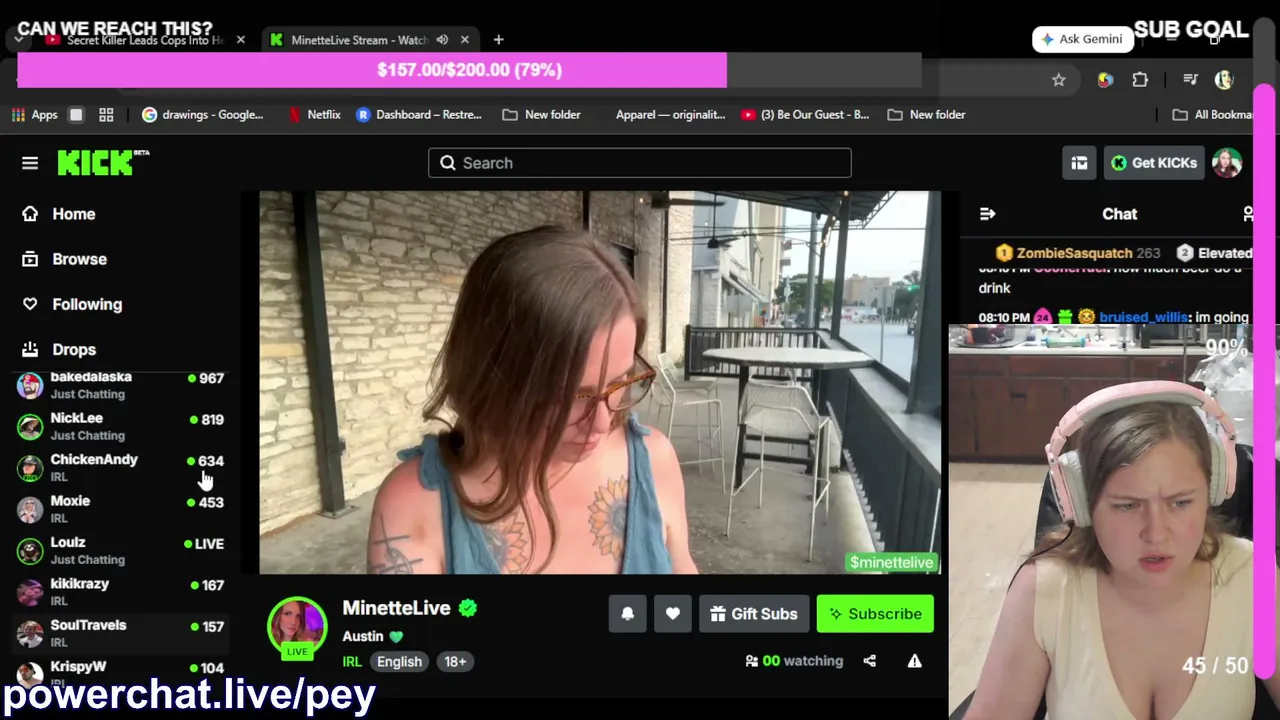Open the Kick hamburger sidebar menu
Viewport: 1280px width, 720px height.
point(30,163)
